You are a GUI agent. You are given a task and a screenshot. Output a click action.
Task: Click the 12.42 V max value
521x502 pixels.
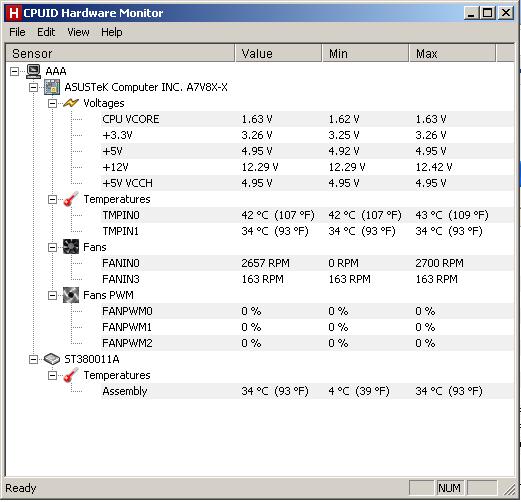(x=434, y=167)
